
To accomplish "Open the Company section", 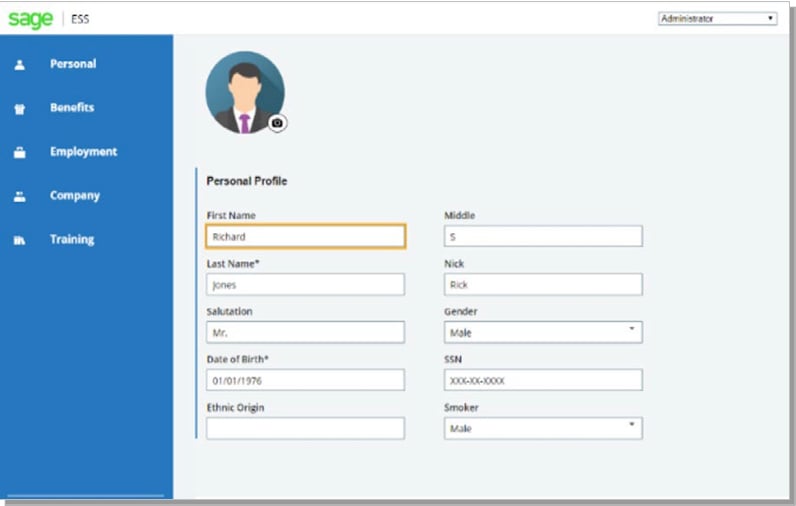I will tap(75, 196).
